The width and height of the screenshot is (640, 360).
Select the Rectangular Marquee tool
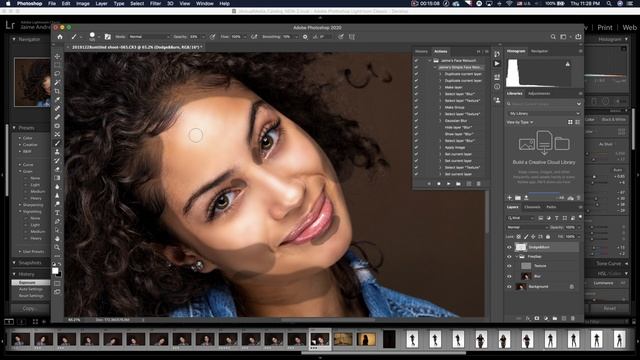tap(57, 65)
